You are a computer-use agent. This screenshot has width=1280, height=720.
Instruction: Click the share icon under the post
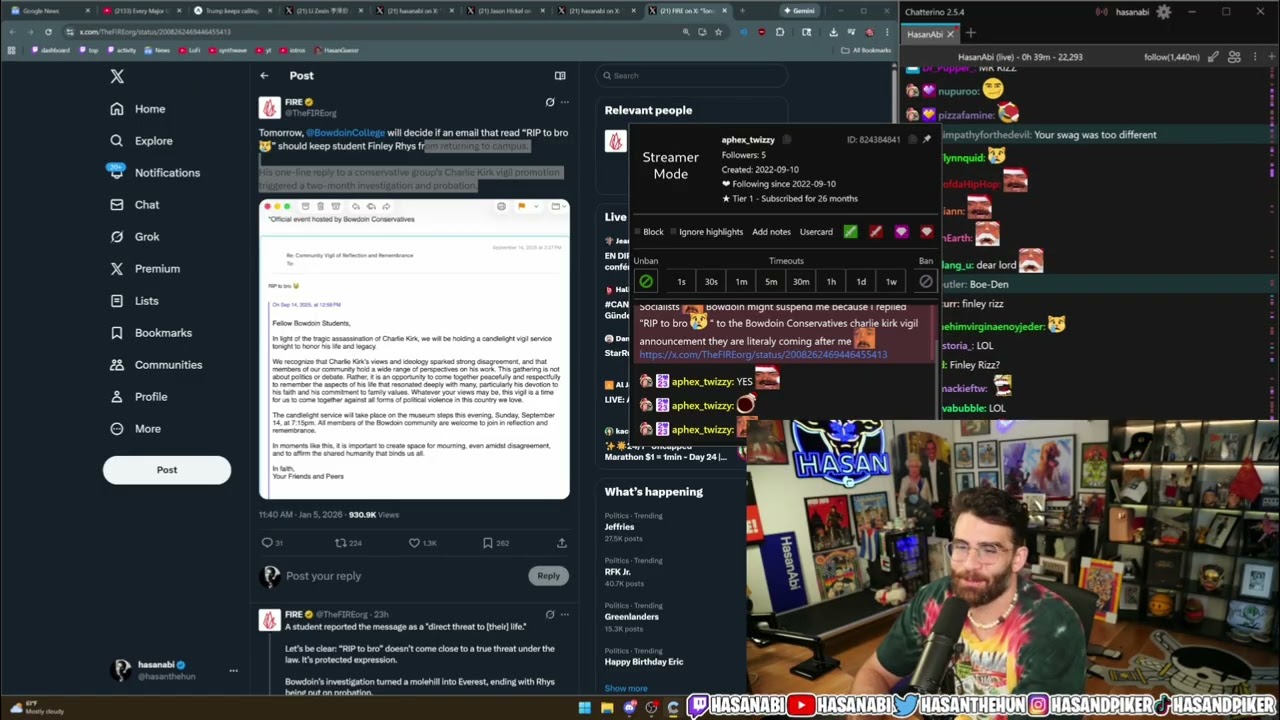tap(561, 543)
